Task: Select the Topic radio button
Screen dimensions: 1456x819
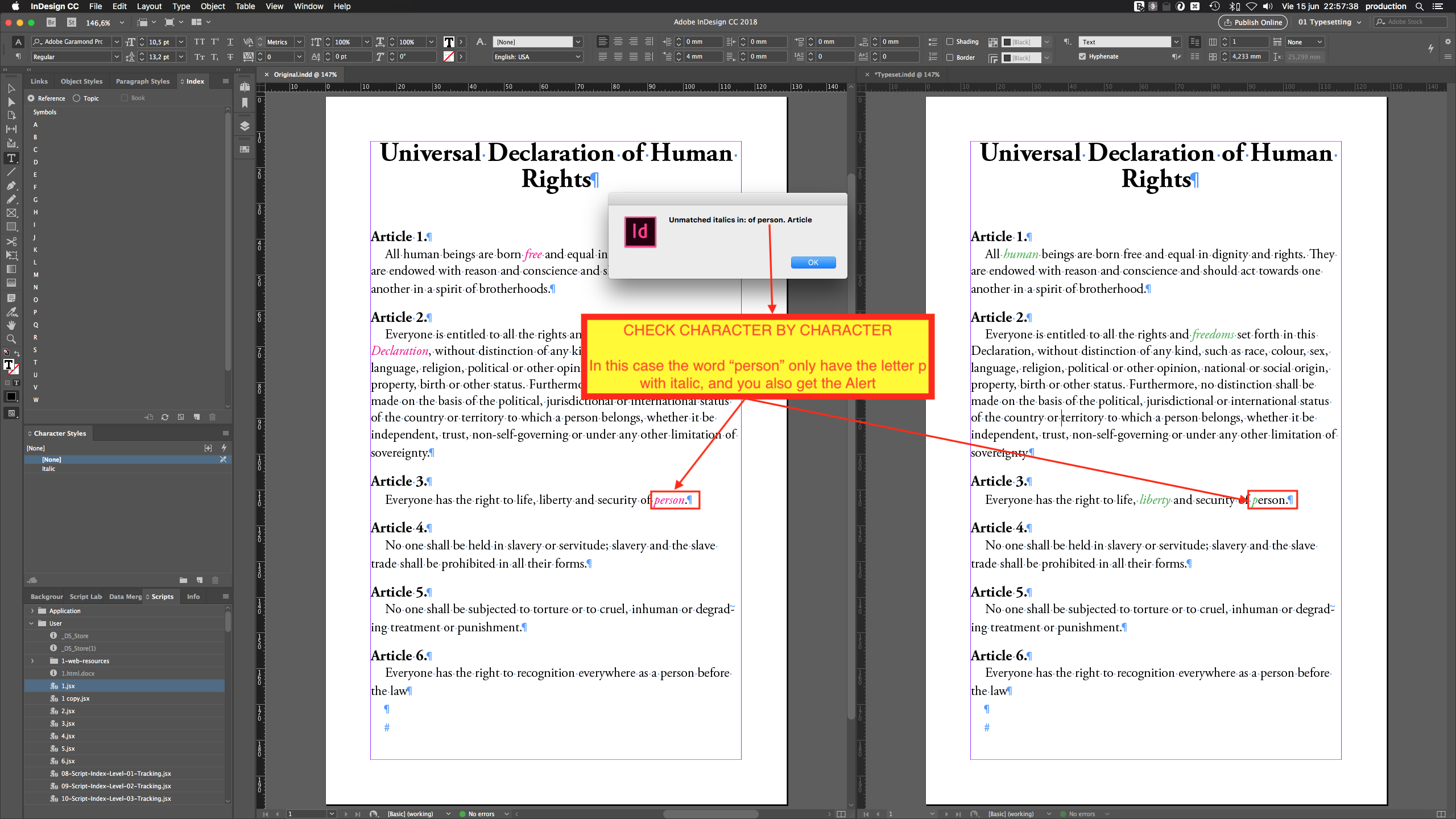Action: [x=76, y=98]
